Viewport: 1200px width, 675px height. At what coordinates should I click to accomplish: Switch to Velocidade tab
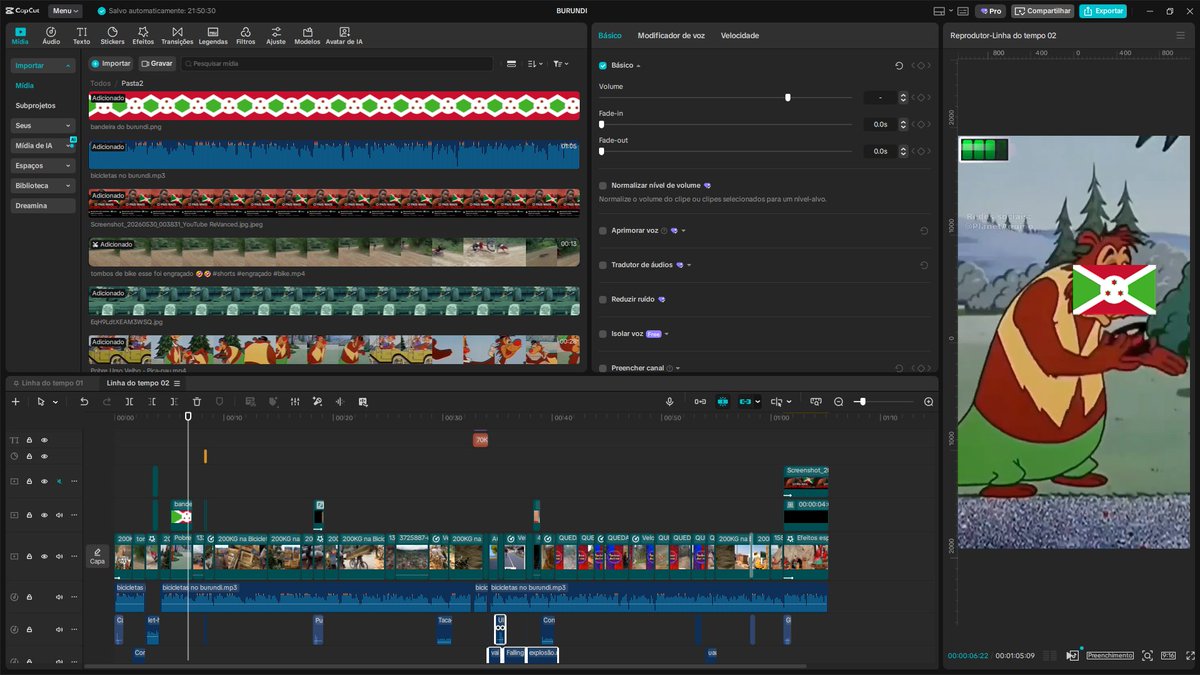740,35
